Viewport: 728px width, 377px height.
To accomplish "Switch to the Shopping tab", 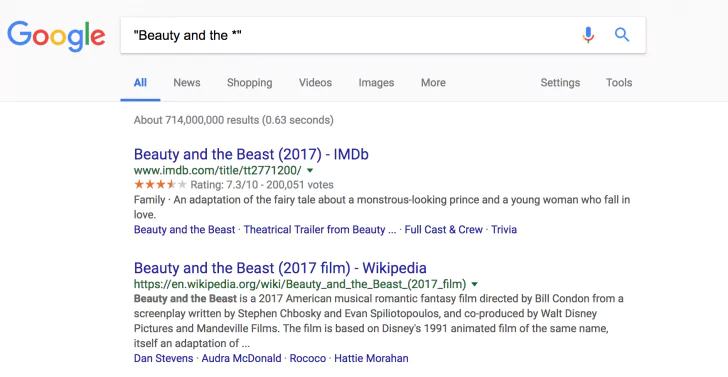I will pyautogui.click(x=249, y=83).
